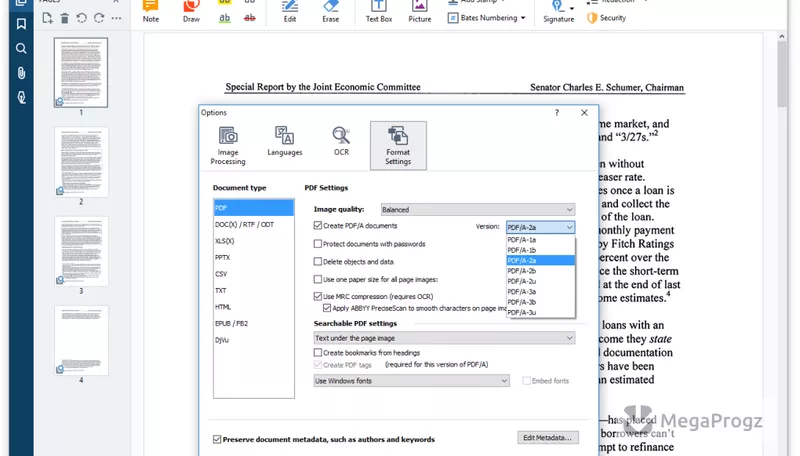Switch to the Languages tab

[x=285, y=145]
